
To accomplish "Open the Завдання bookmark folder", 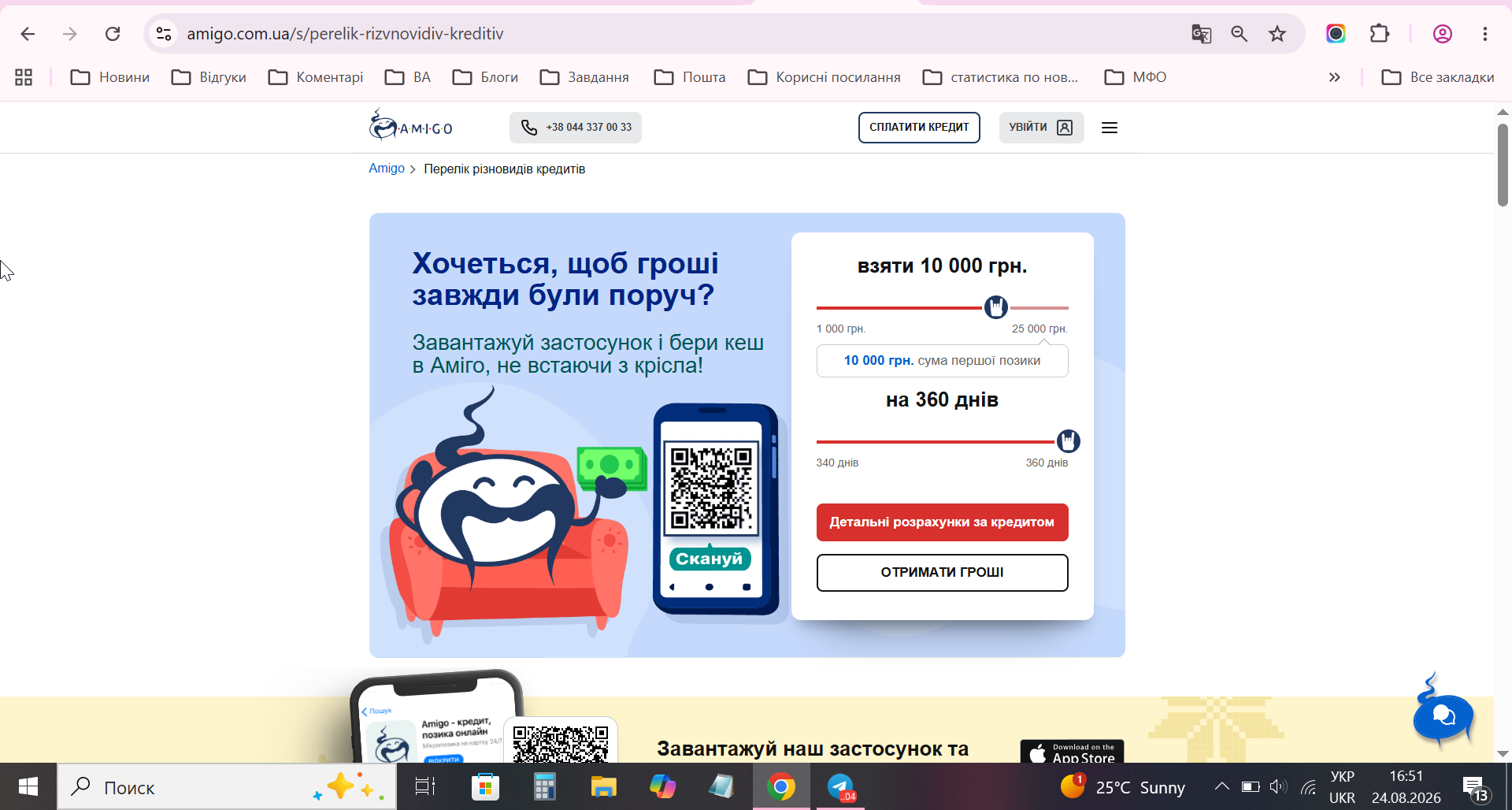I will [x=584, y=77].
